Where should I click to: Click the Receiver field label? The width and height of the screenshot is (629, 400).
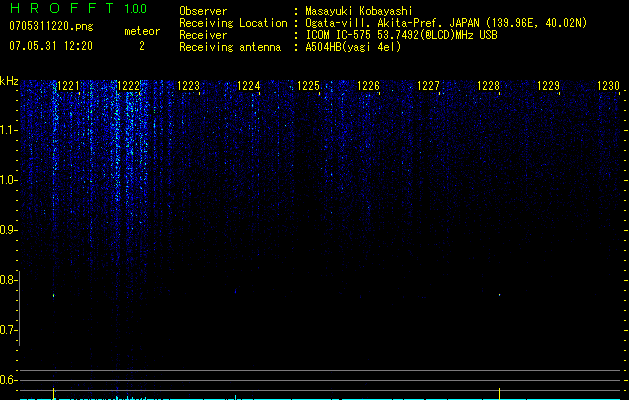tap(203, 35)
